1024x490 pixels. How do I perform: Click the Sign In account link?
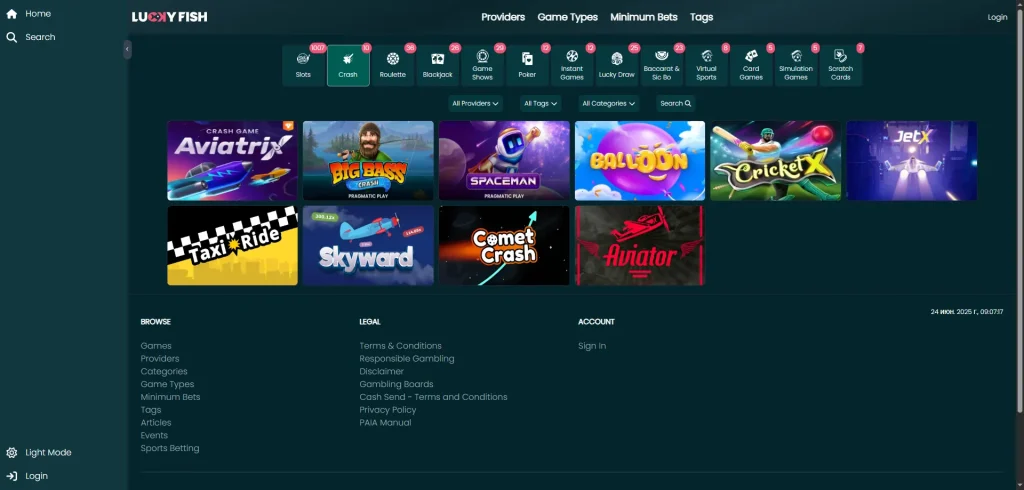[592, 346]
